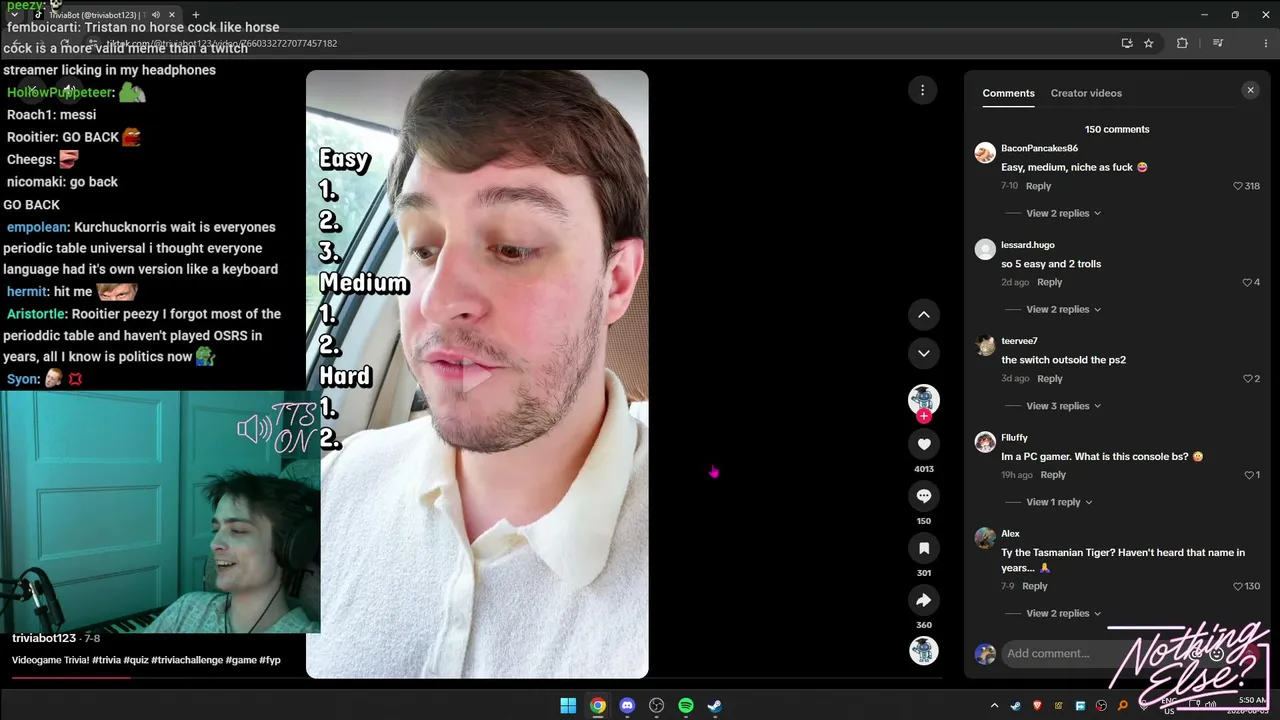The height and width of the screenshot is (720, 1280).
Task: Open the Windows Start menu
Action: (568, 706)
